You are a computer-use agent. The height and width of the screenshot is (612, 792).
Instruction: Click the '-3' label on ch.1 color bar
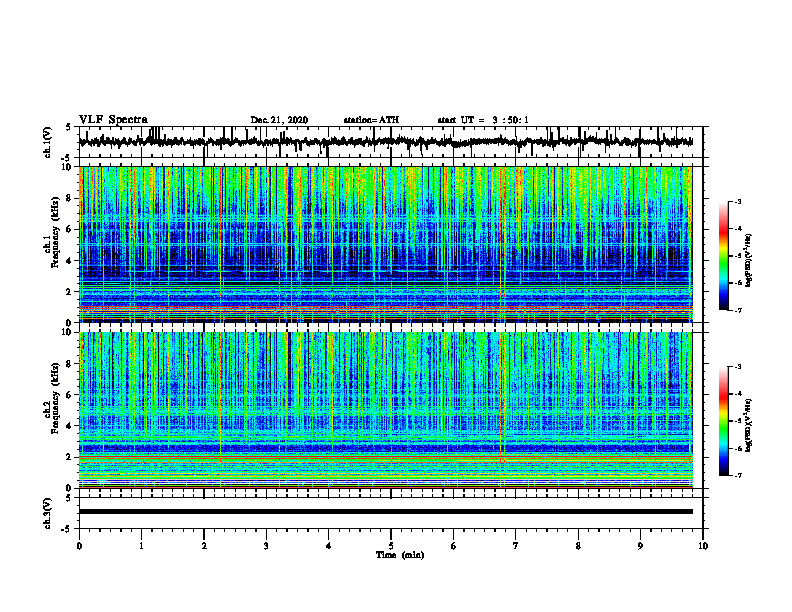pos(738,201)
